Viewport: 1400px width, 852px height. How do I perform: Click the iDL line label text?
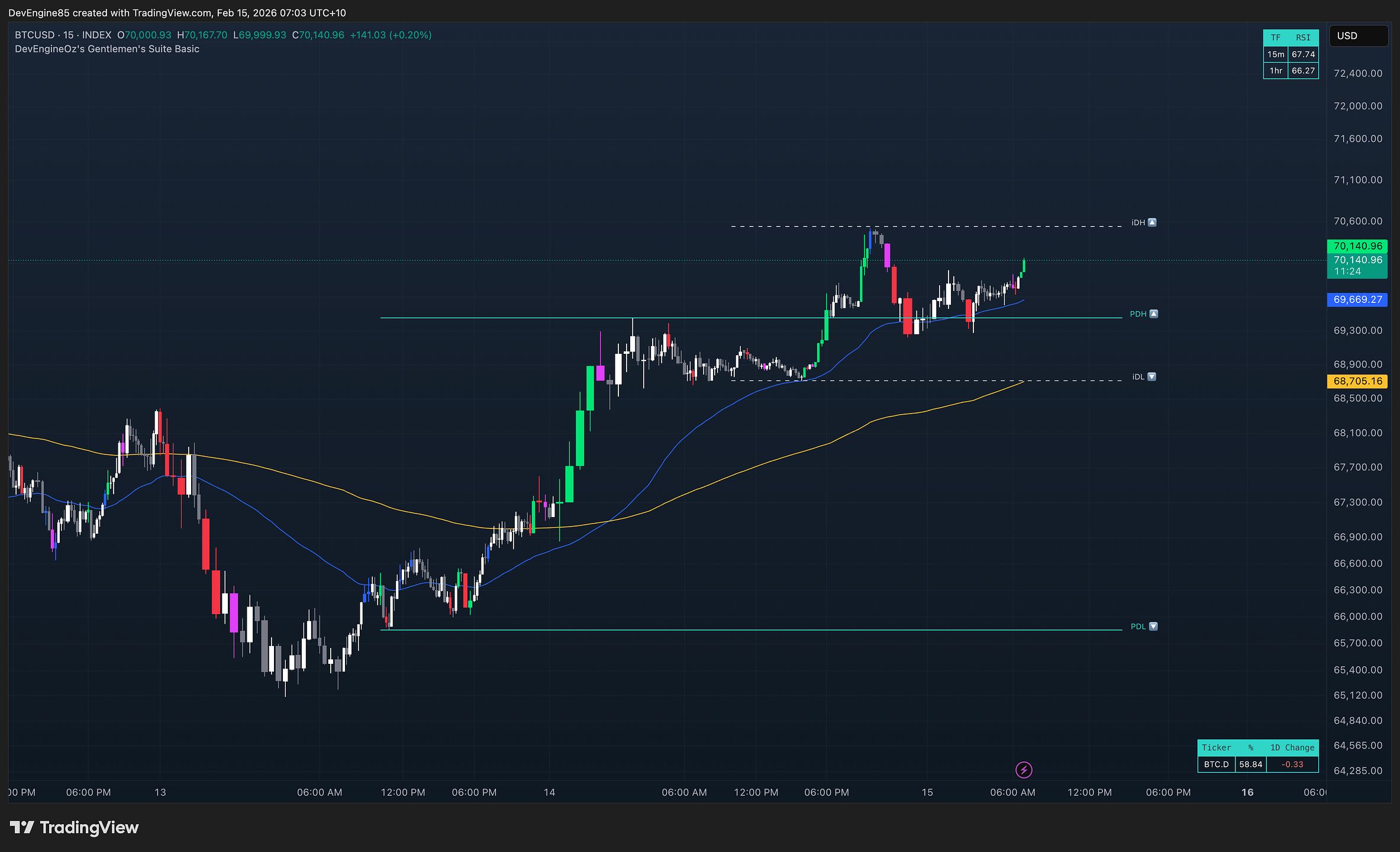1138,376
